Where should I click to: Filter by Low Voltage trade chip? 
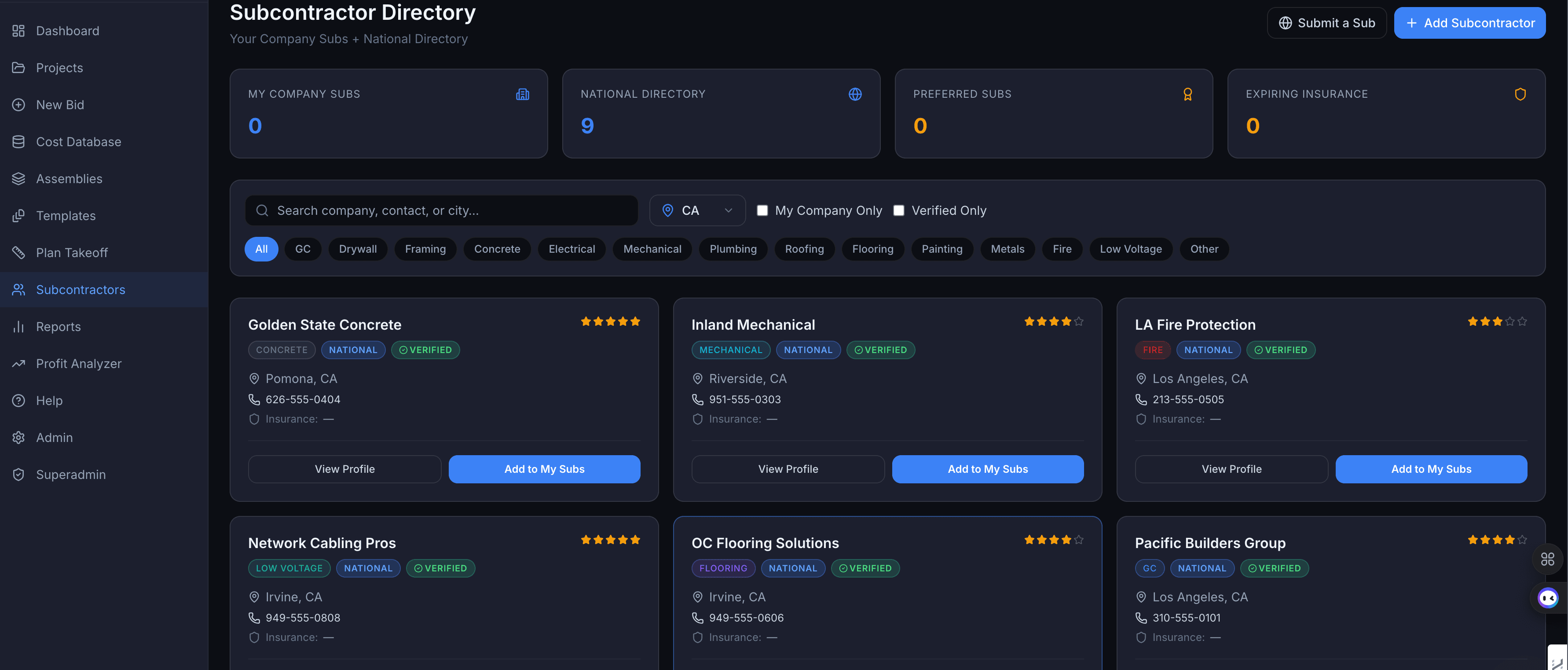[x=1130, y=249]
